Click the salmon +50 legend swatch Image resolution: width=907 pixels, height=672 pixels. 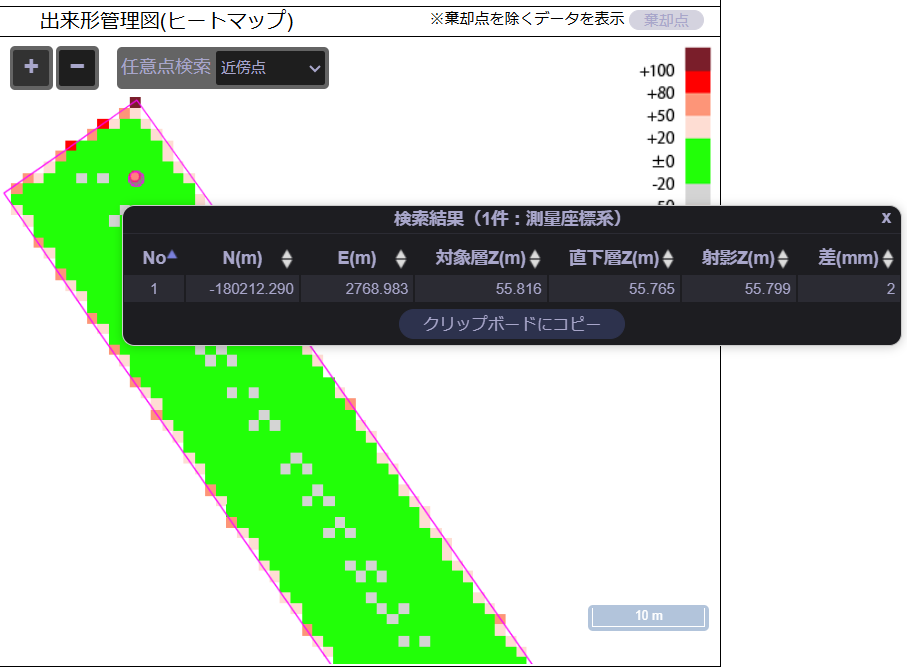[698, 105]
